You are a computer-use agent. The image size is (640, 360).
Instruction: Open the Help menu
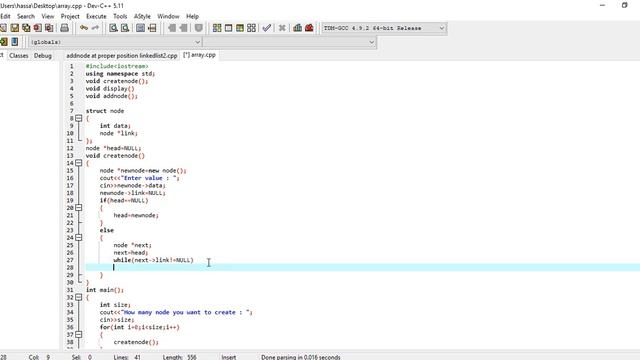pos(192,16)
